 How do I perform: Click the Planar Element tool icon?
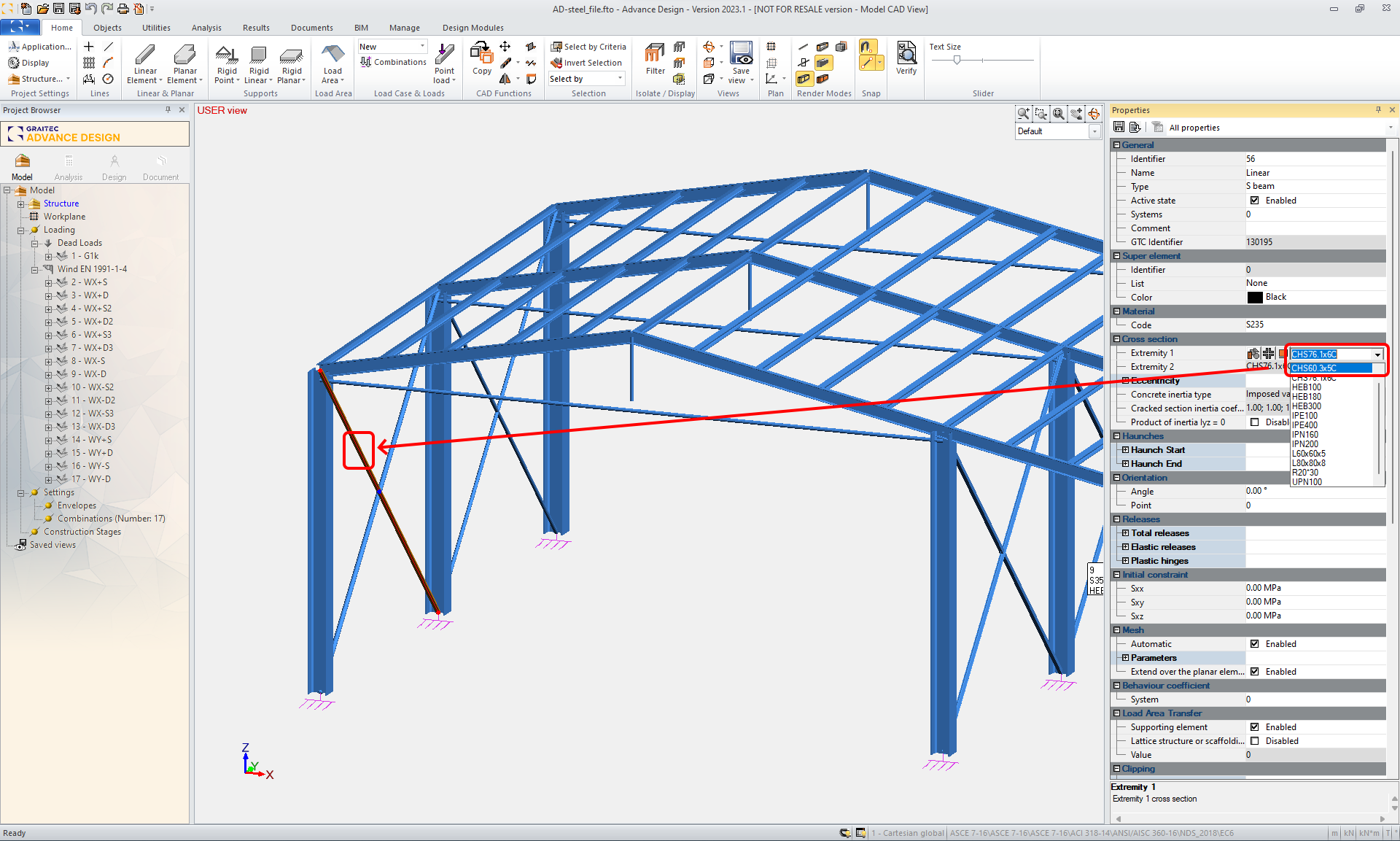point(184,55)
